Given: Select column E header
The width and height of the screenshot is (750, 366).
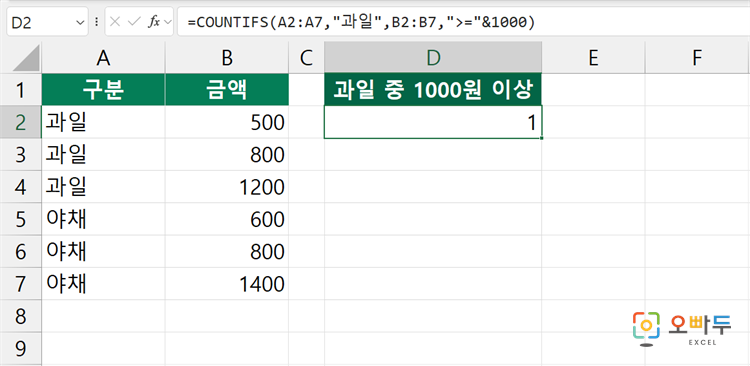Looking at the screenshot, I should [x=593, y=58].
